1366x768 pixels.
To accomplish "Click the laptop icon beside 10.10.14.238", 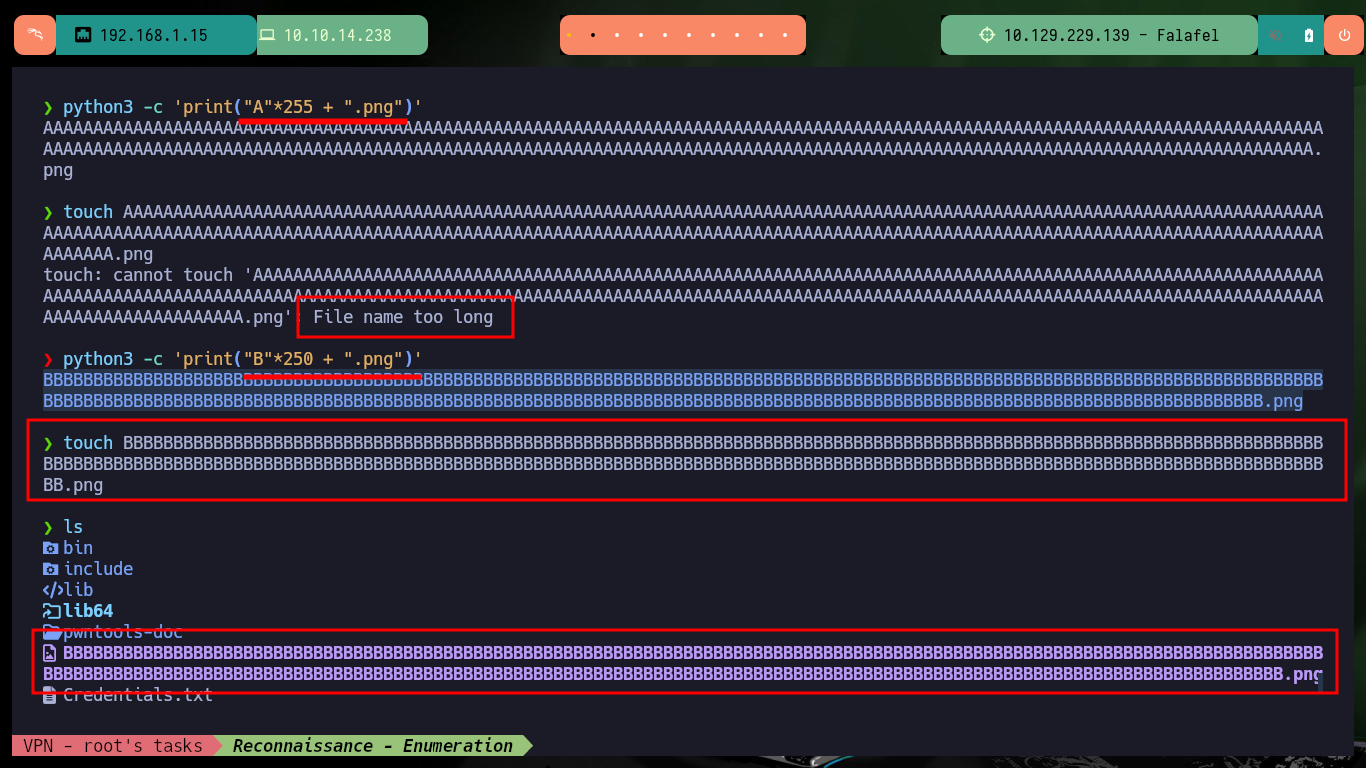I will pos(267,35).
